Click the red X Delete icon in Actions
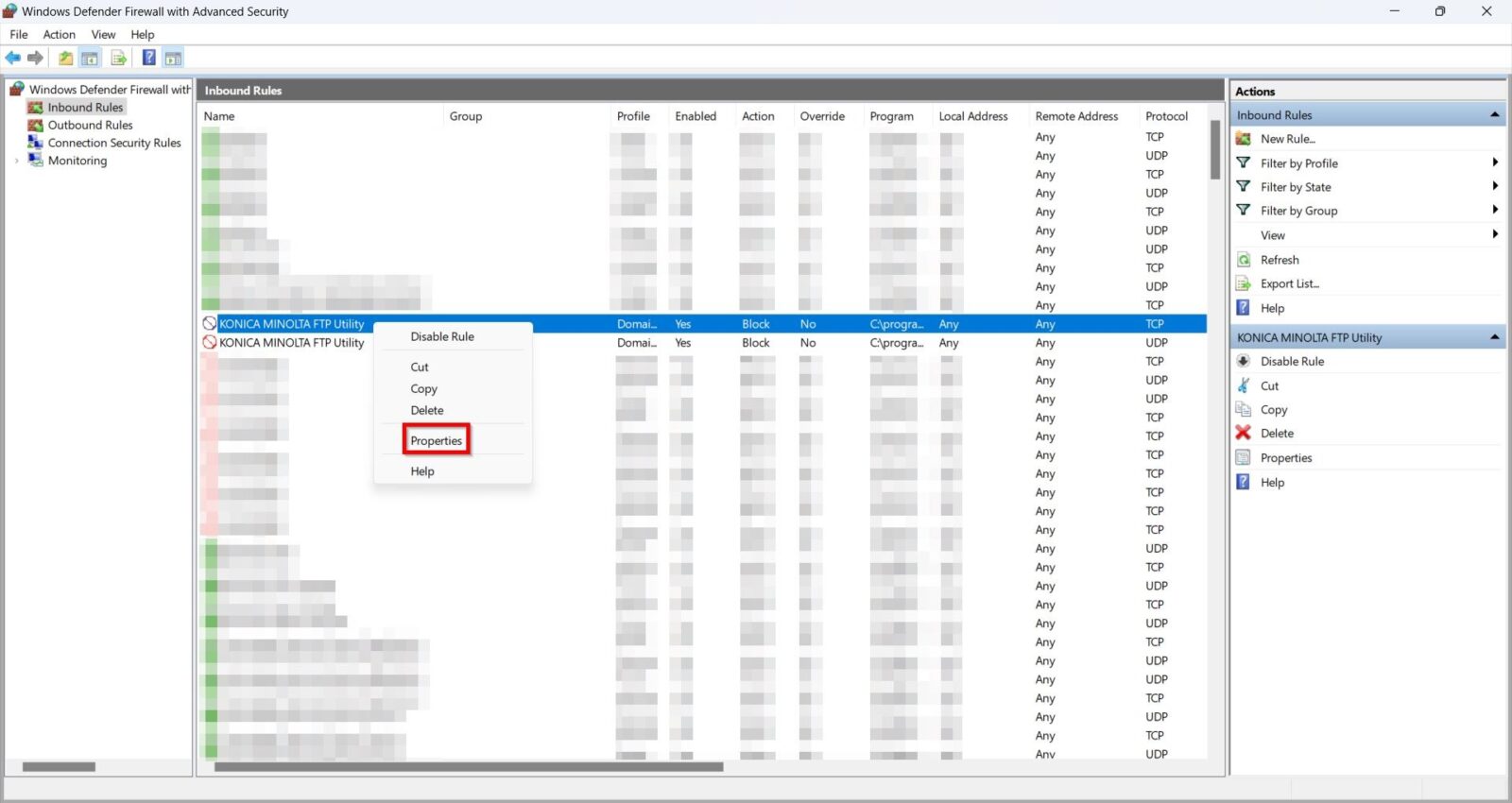1512x803 pixels. [x=1244, y=434]
